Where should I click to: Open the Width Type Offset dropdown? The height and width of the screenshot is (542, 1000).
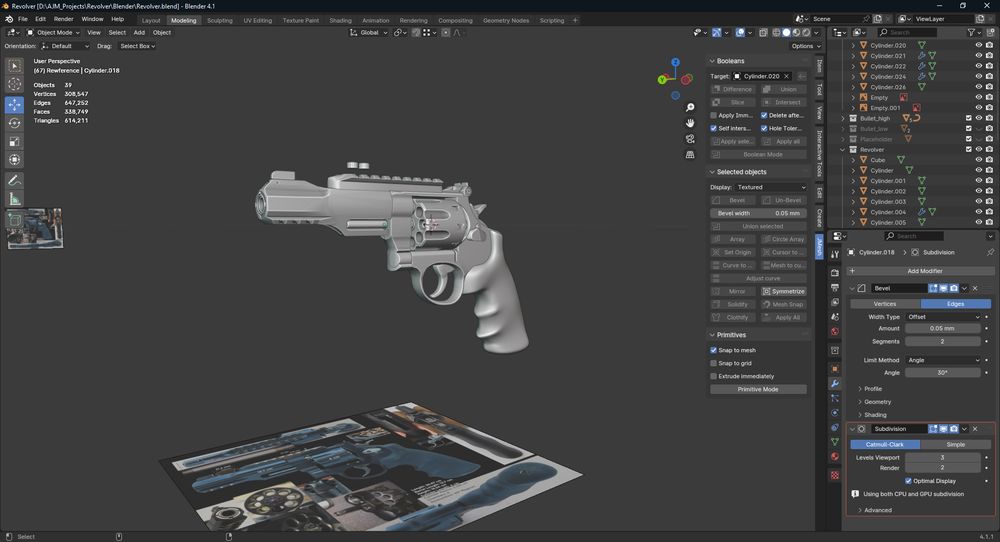tap(943, 317)
